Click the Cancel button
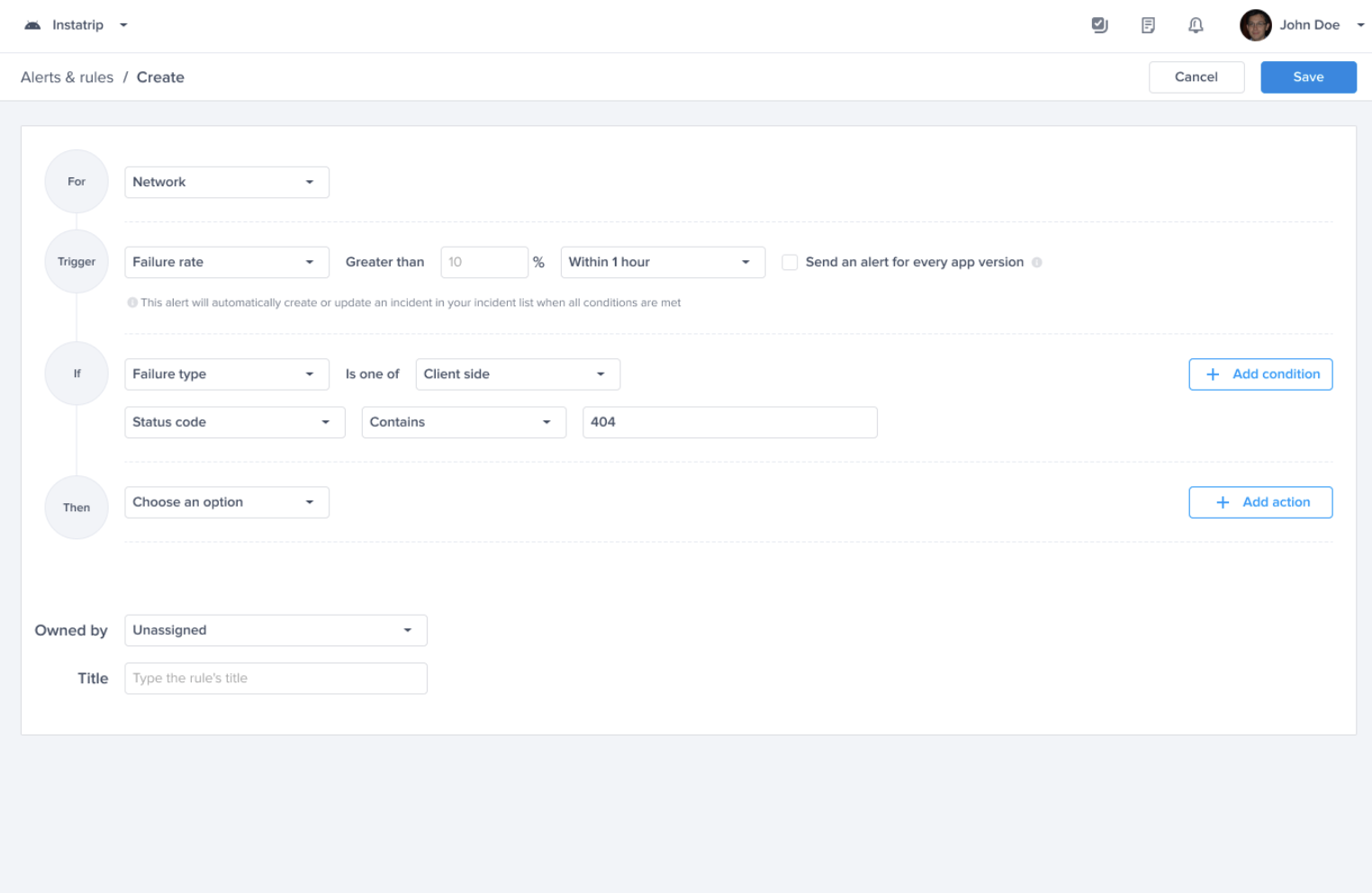Viewport: 1372px width, 893px height. click(x=1196, y=77)
